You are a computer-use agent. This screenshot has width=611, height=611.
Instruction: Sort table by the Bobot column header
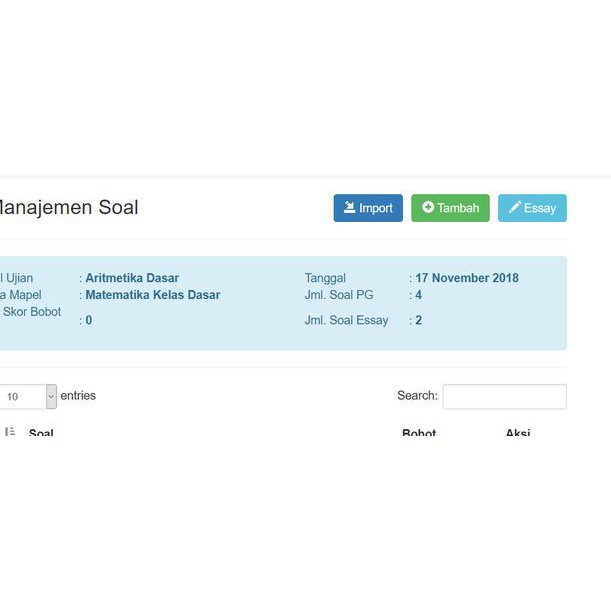point(419,433)
